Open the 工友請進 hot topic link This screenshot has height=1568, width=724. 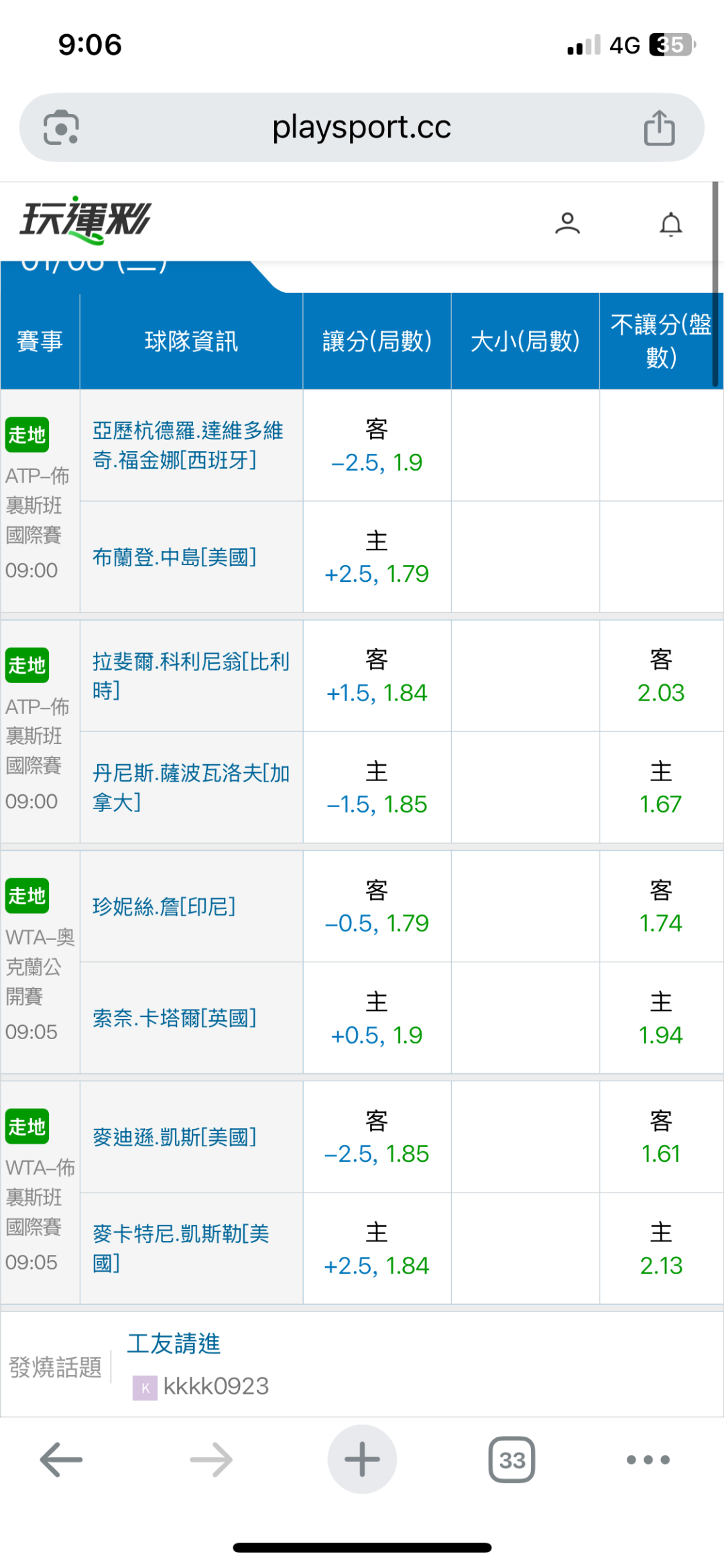point(174,1343)
